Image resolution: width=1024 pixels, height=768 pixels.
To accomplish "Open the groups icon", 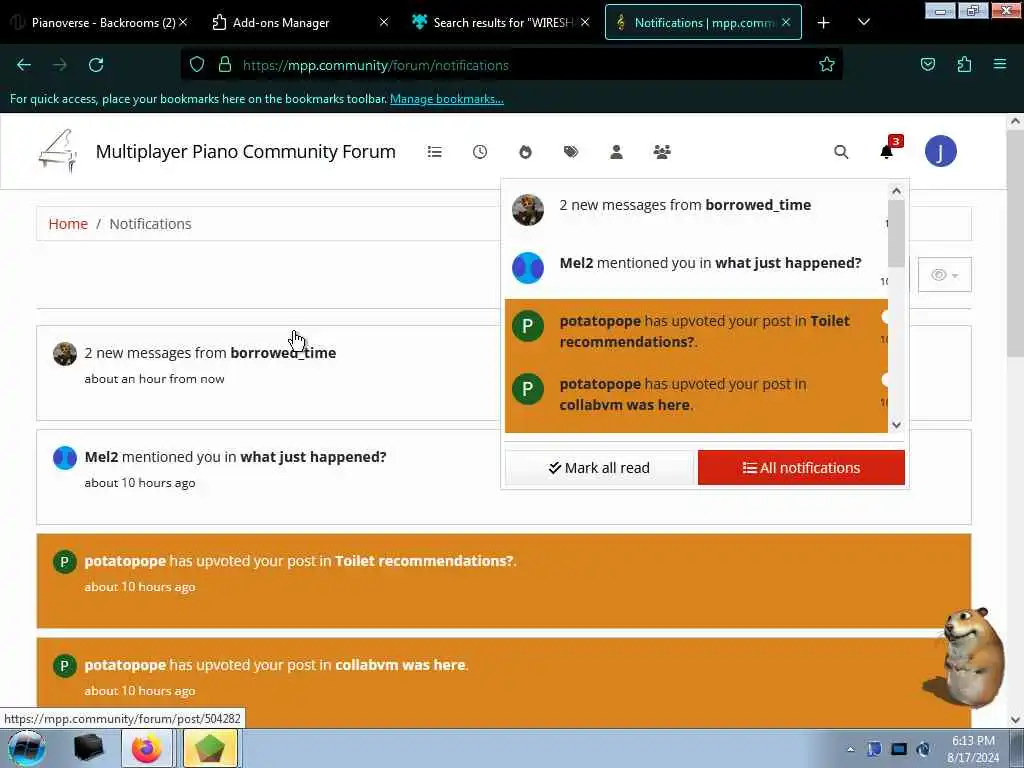I will pyautogui.click(x=662, y=152).
